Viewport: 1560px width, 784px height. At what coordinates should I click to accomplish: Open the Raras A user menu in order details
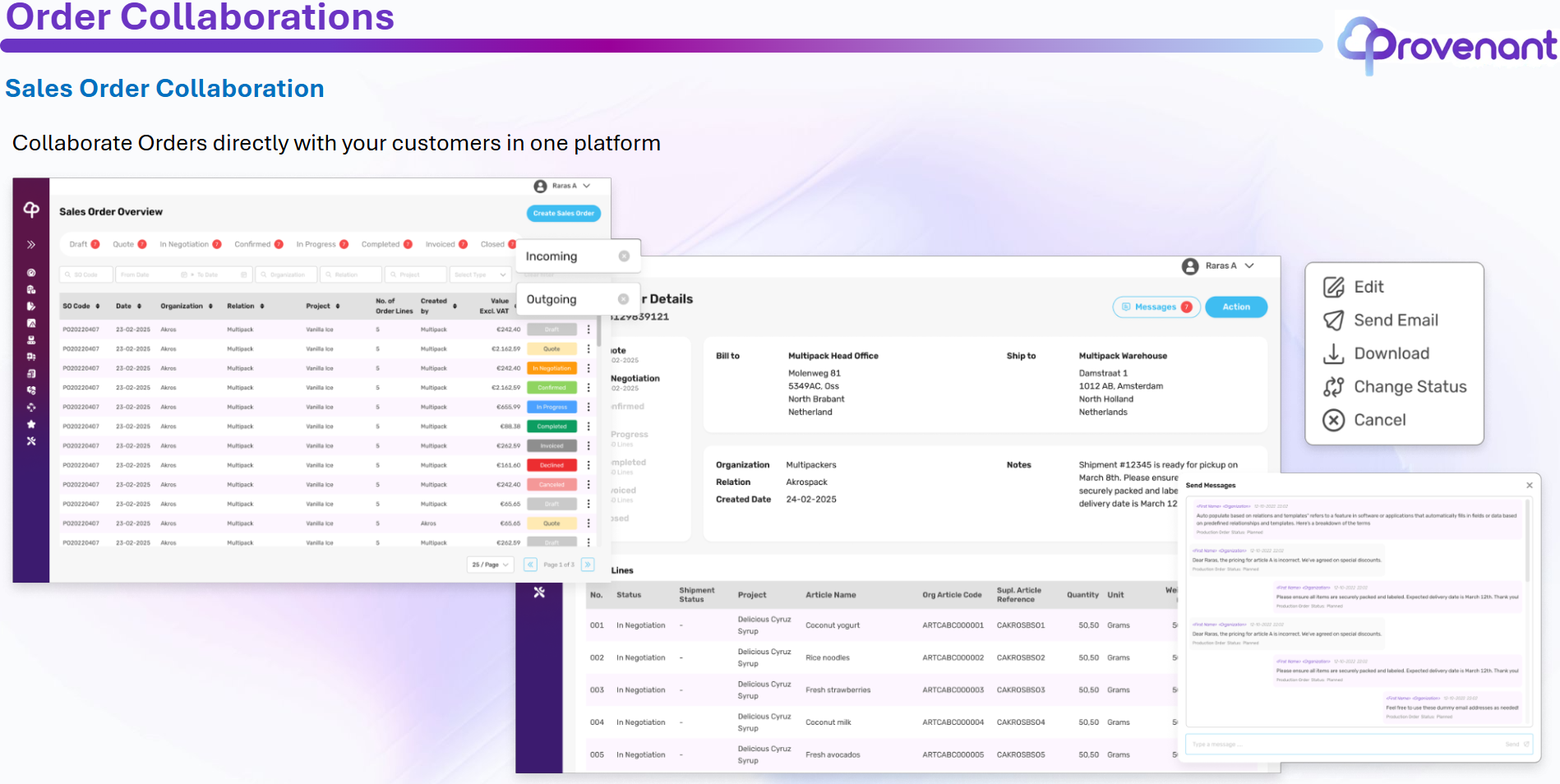(1218, 266)
